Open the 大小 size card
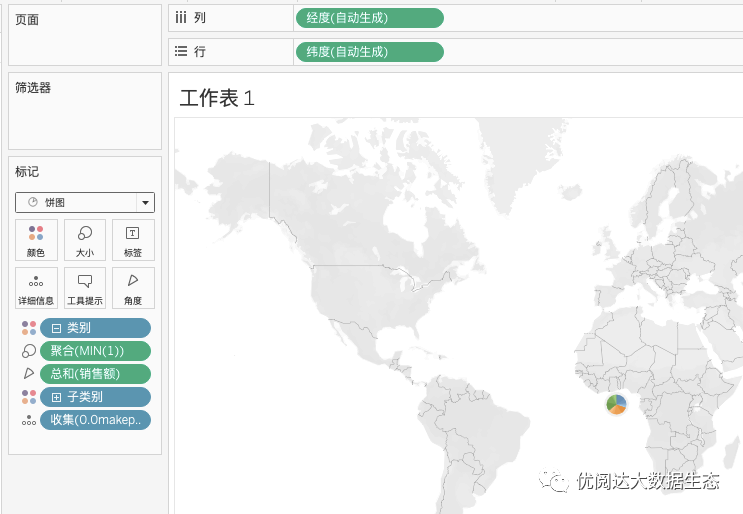This screenshot has height=514, width=743. click(85, 240)
